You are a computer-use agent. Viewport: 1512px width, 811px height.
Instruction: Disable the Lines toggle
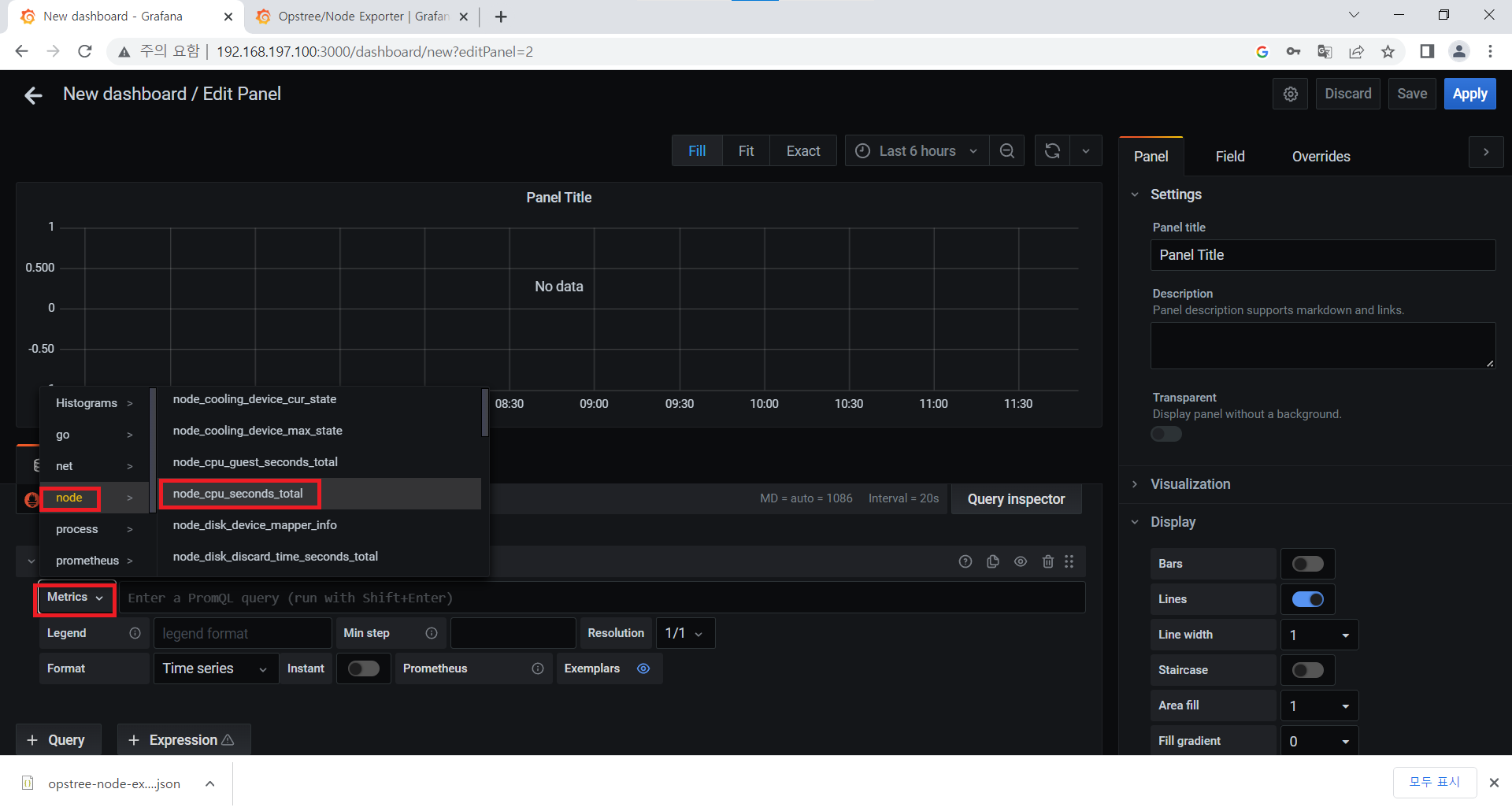pos(1308,599)
